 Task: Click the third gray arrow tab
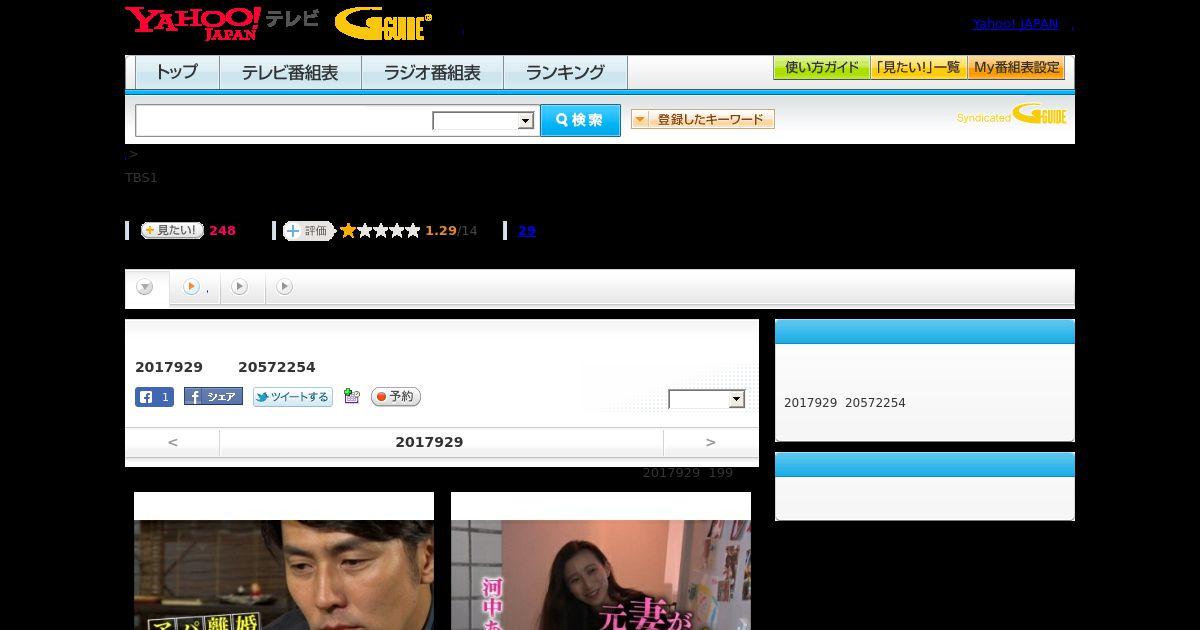point(239,287)
